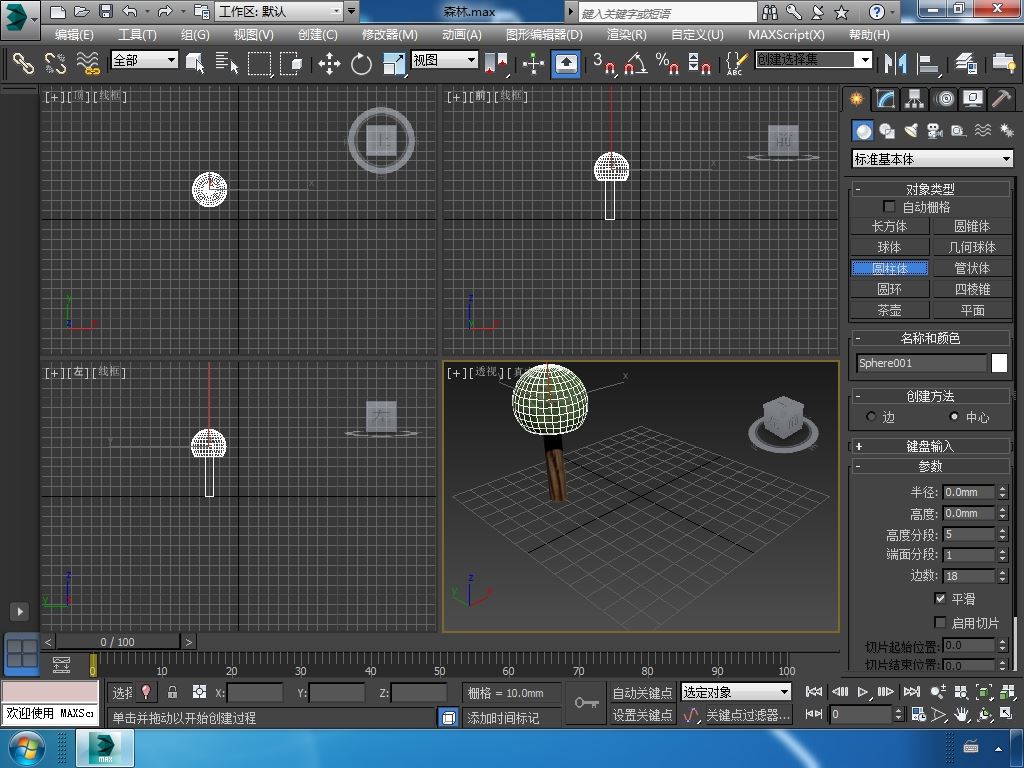Click the 茶壶 object button

pyautogui.click(x=889, y=310)
